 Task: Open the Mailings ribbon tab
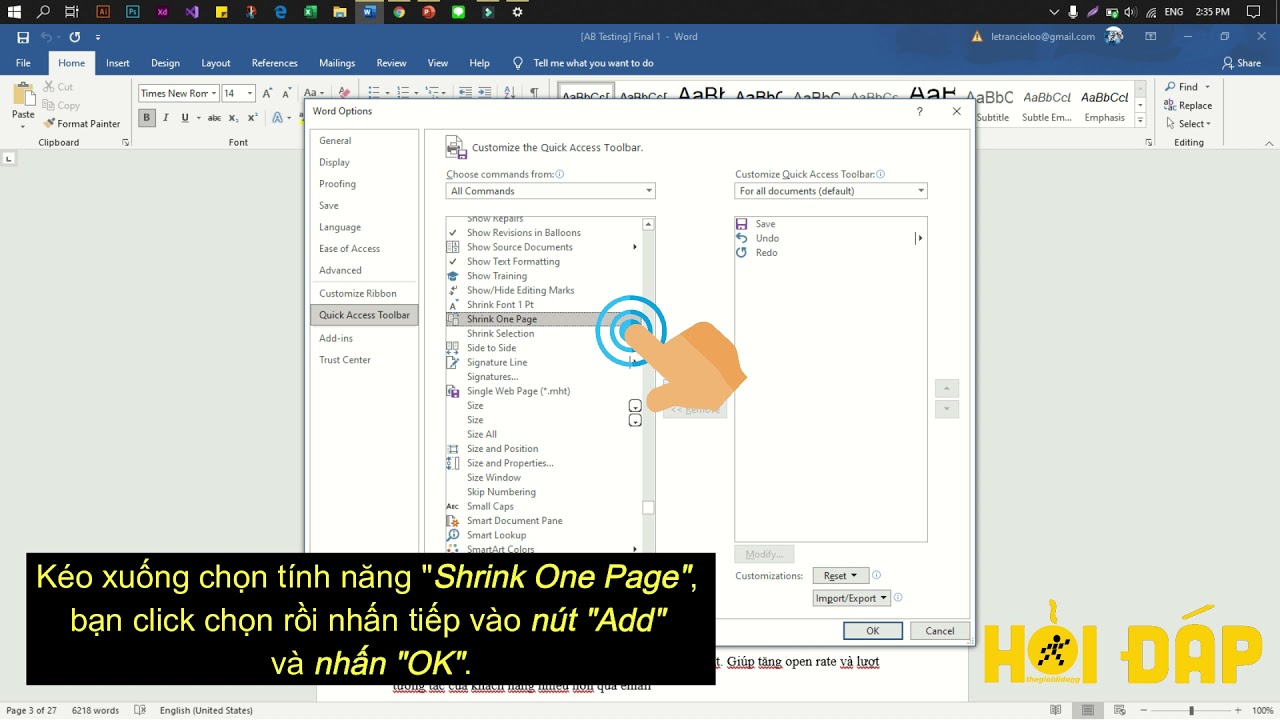tap(337, 63)
